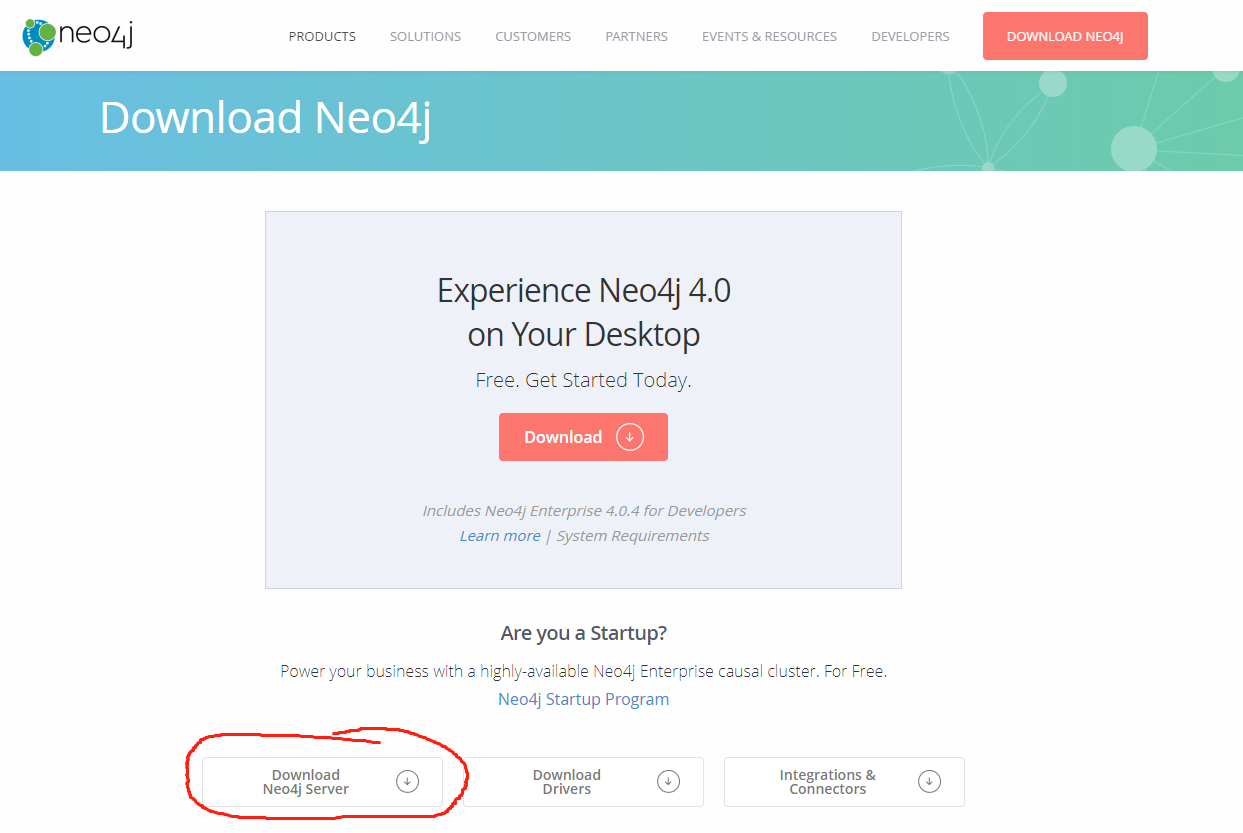Select the circled Download Neo4j Server section
This screenshot has height=833, width=1243.
[x=323, y=781]
